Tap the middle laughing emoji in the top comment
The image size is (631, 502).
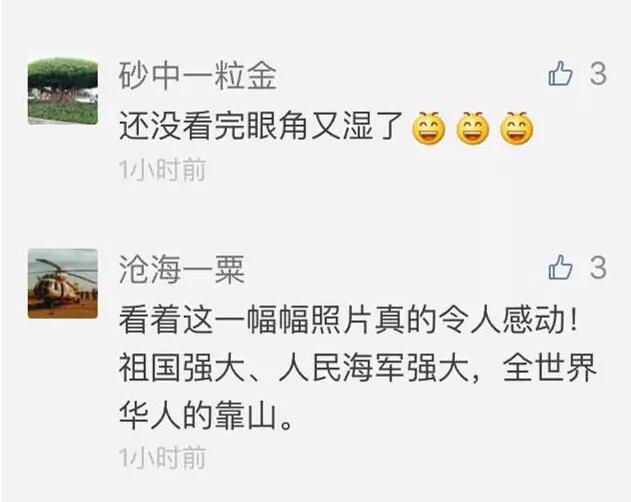(473, 128)
